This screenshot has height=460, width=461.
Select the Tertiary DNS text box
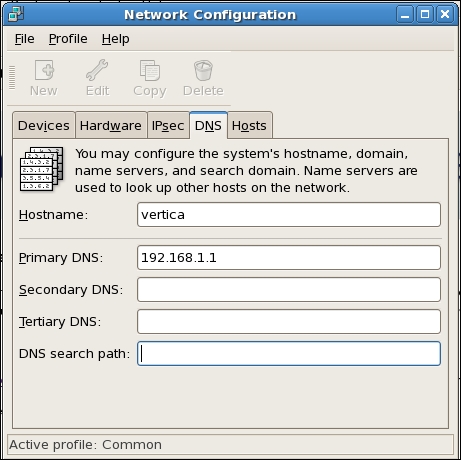tap(289, 322)
